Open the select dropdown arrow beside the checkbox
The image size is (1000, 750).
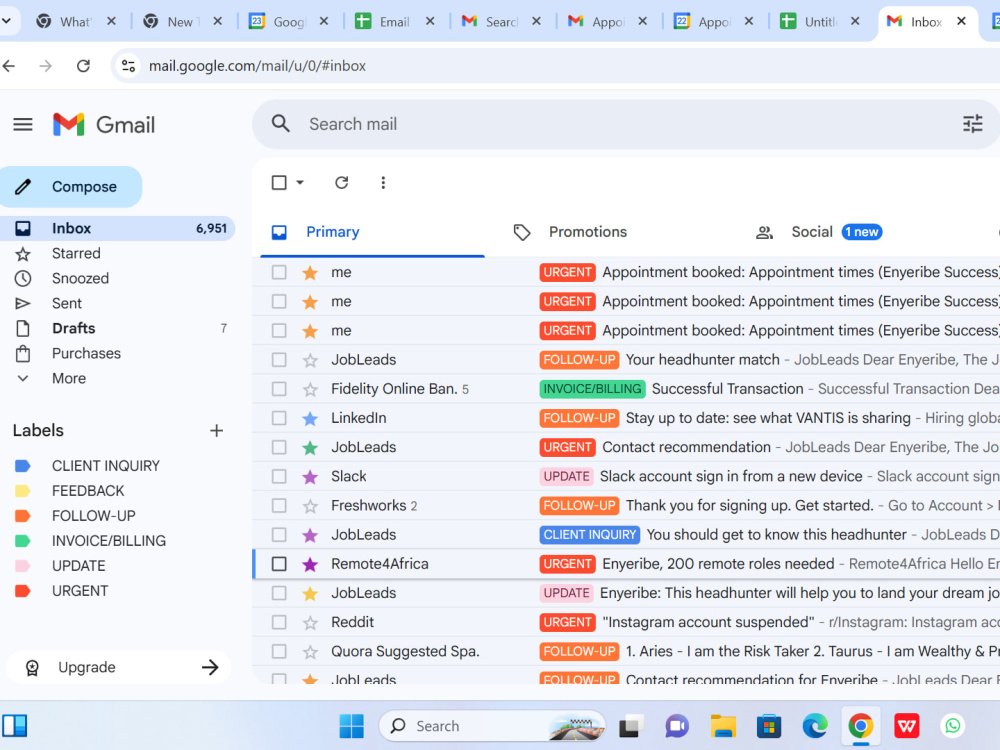click(x=300, y=183)
